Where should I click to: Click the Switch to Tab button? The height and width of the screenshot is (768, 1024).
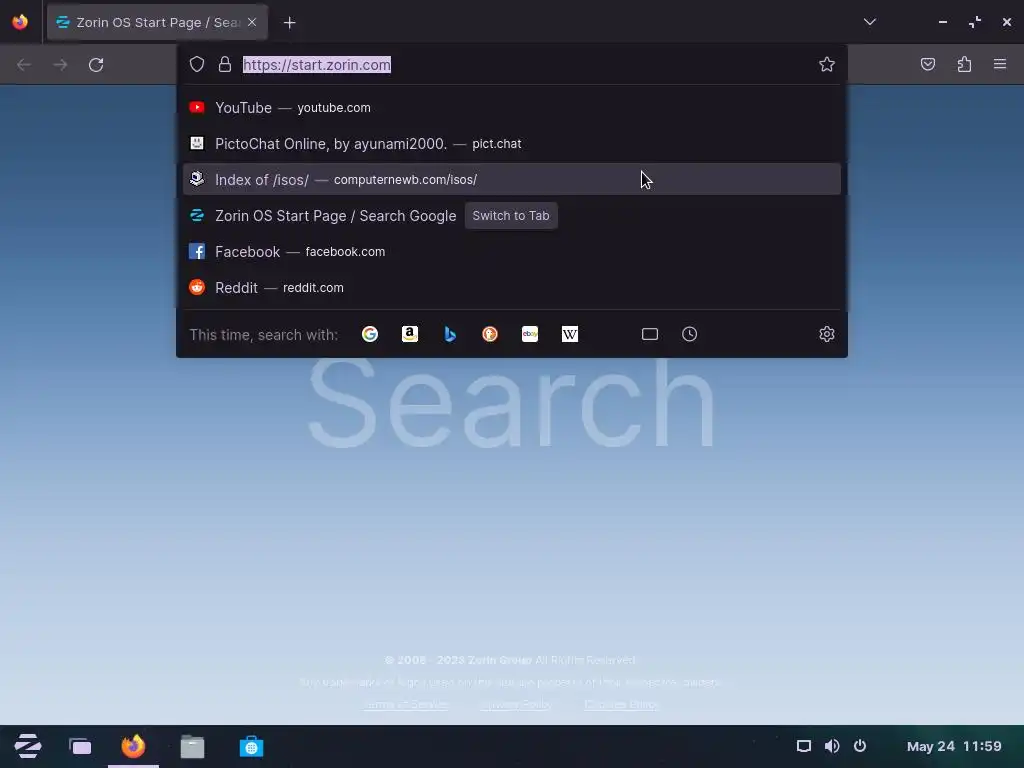(511, 216)
